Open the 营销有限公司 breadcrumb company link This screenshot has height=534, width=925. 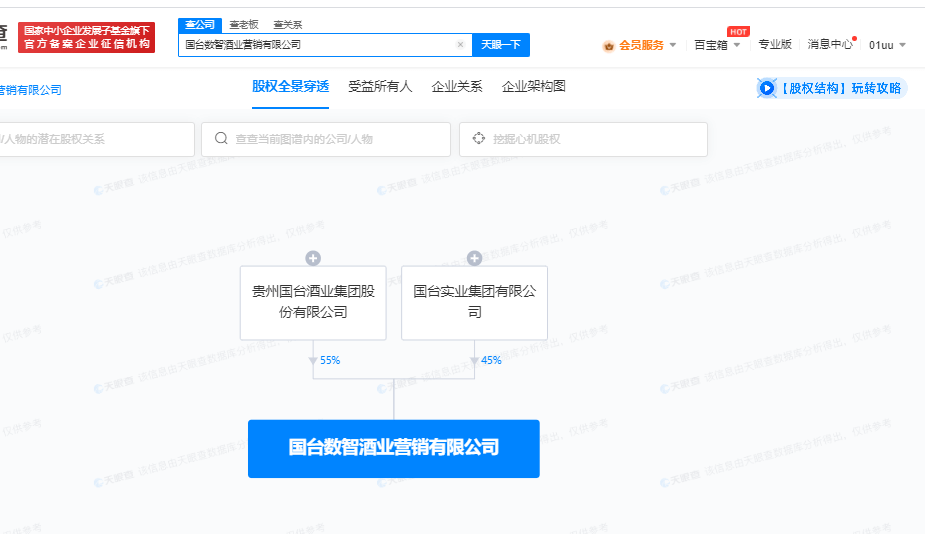point(31,90)
